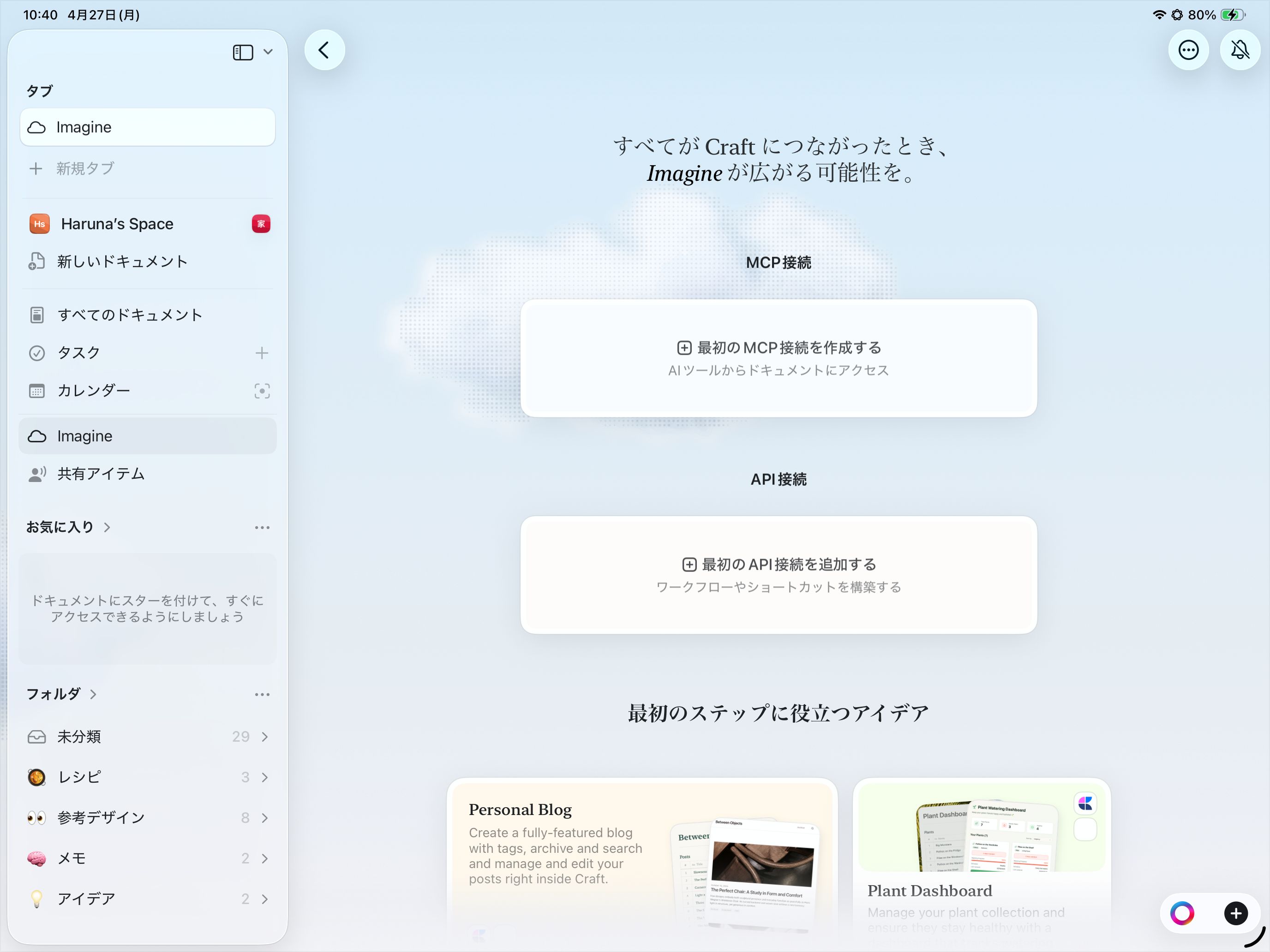The image size is (1270, 952).
Task: Open すべてのドキュメント
Action: coord(148,315)
